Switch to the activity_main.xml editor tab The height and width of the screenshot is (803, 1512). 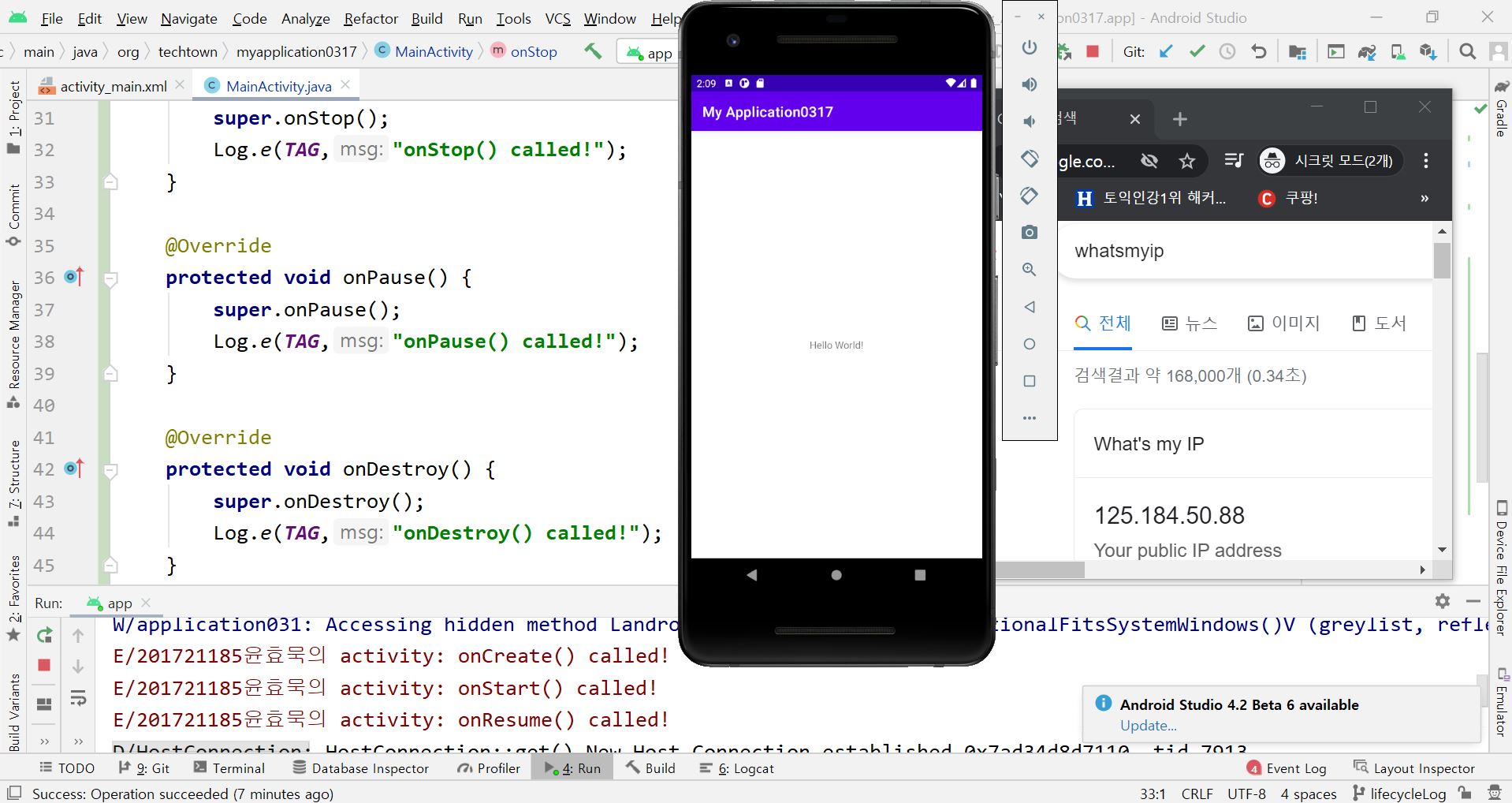coord(113,86)
